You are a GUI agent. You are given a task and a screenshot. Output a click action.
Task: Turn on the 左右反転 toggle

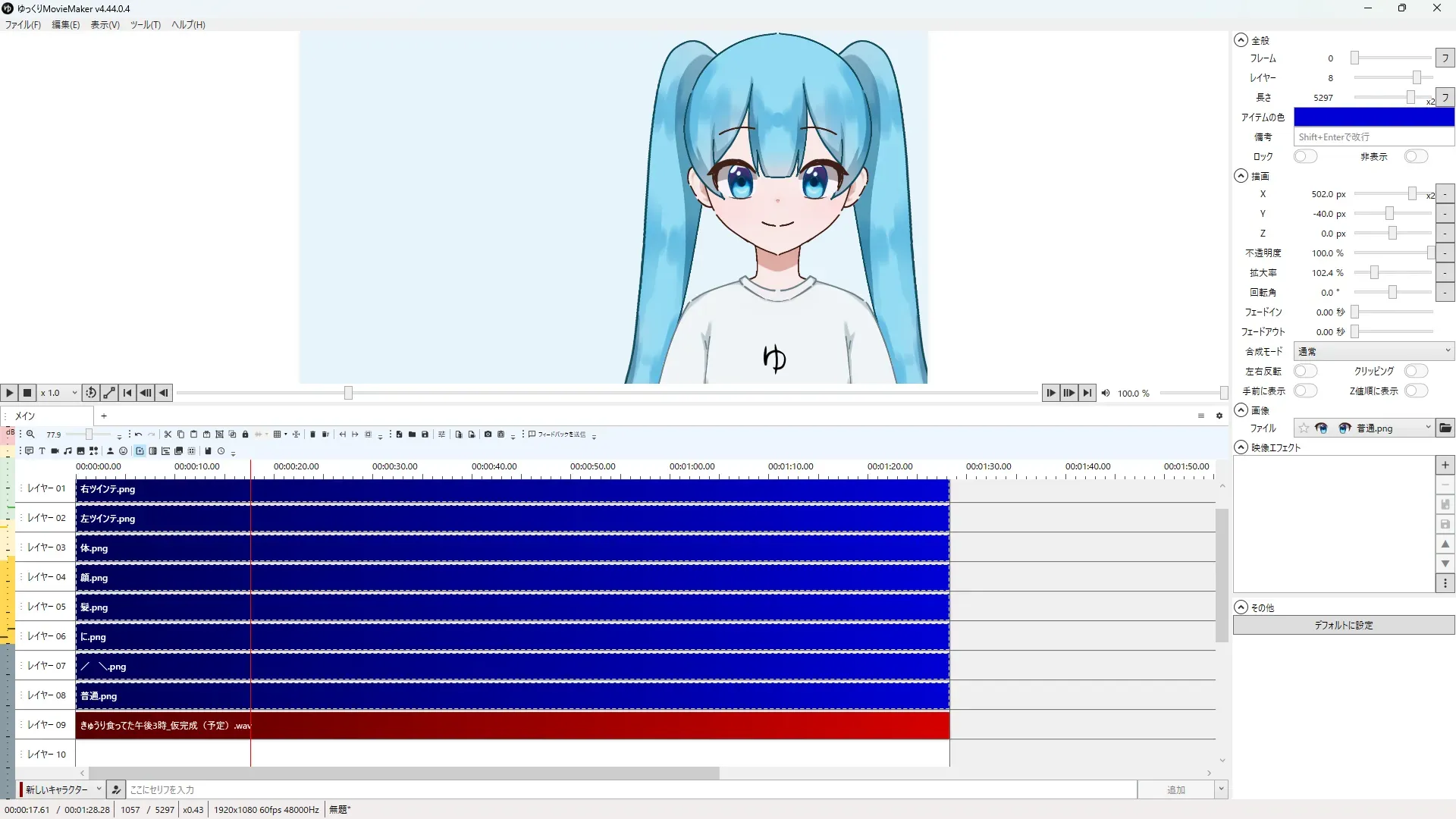point(1304,372)
